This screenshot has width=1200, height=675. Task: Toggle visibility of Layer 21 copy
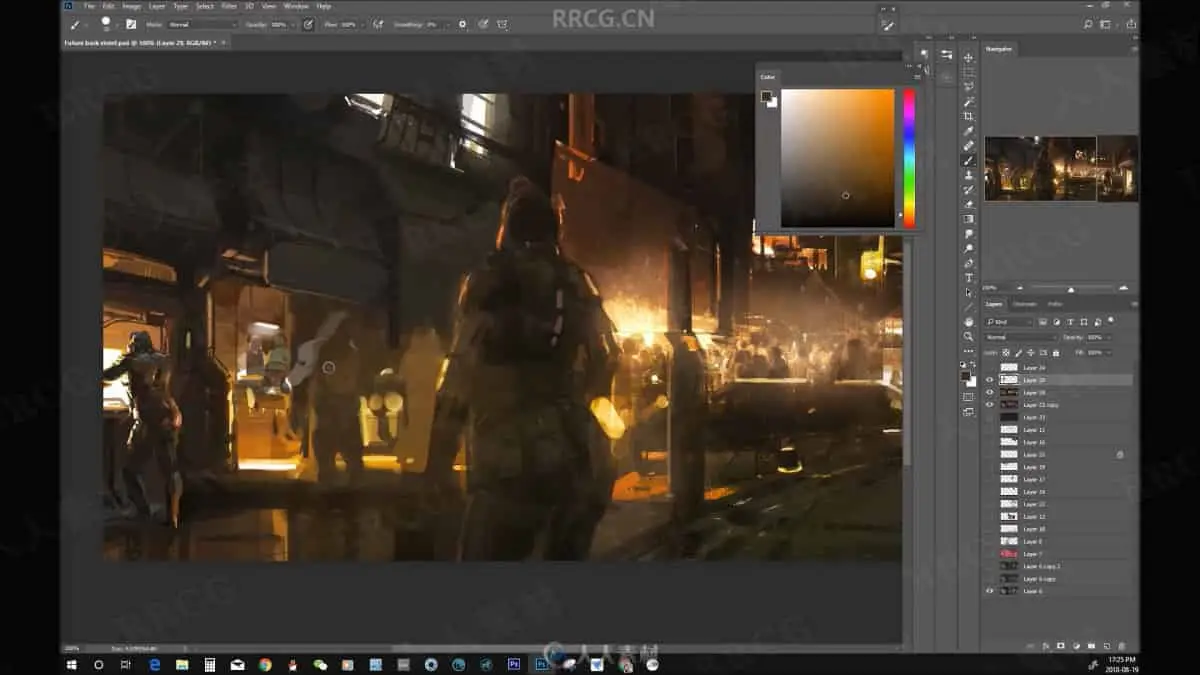coord(989,404)
